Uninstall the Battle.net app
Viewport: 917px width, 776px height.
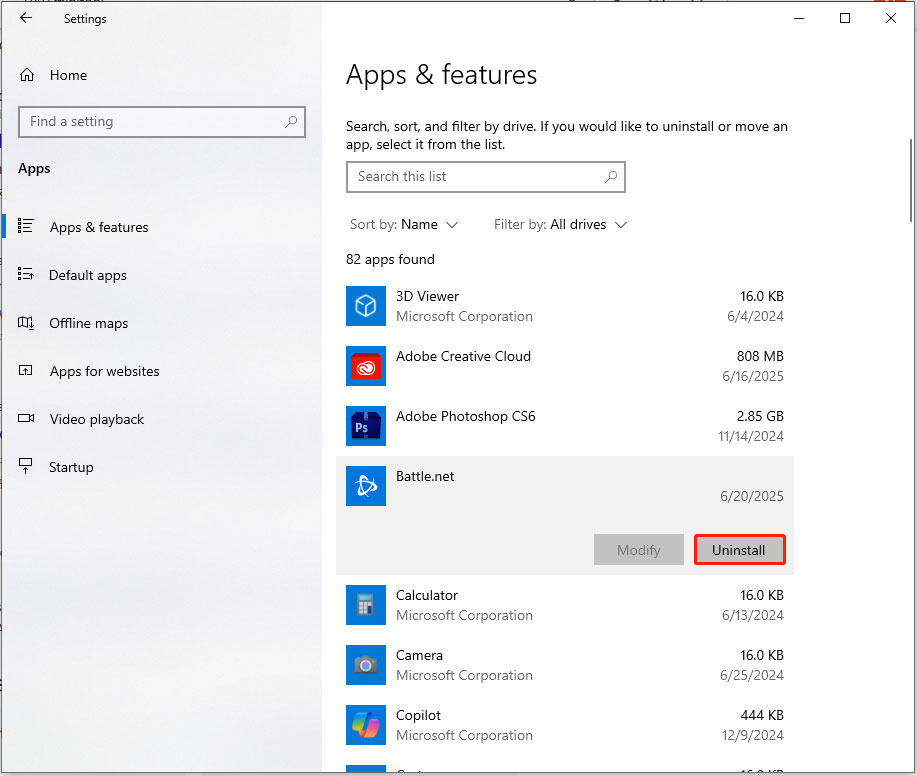739,550
